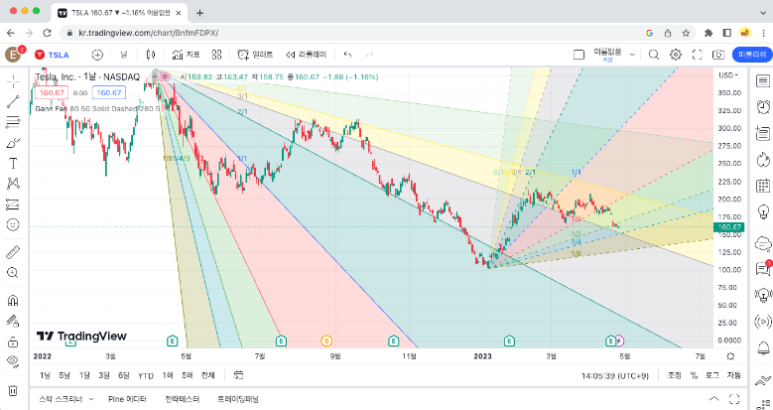Click the compare or add symbol plus icon

(98, 55)
